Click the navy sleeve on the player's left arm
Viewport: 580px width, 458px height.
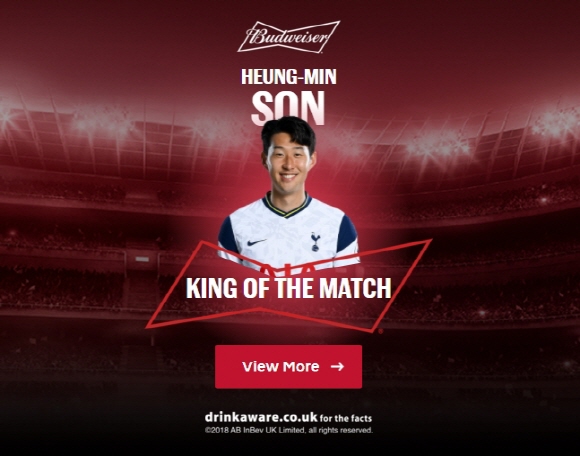347,234
